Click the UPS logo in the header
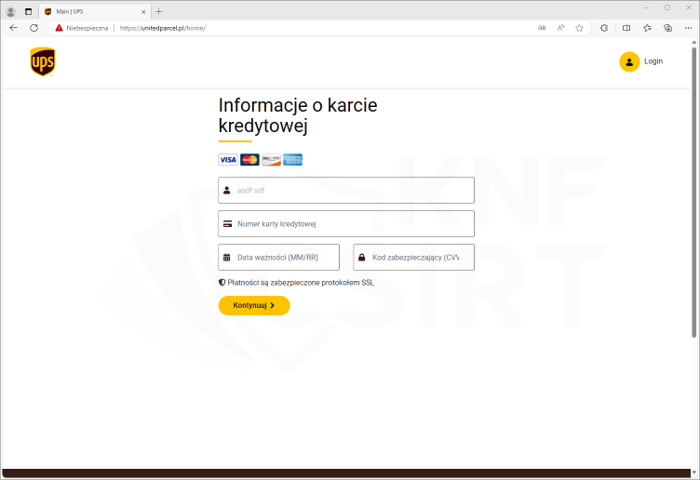The height and width of the screenshot is (480, 700). (x=42, y=62)
